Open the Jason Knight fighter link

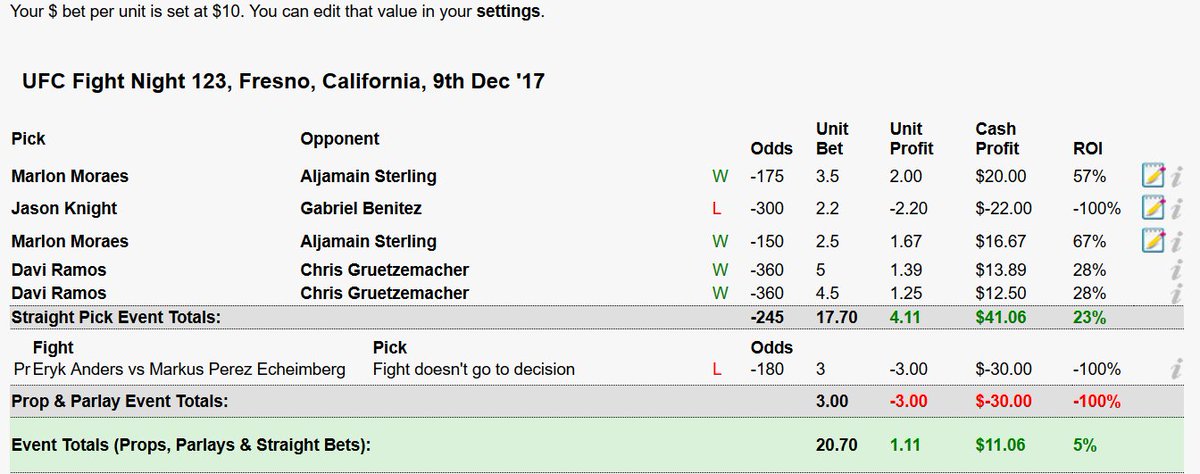(64, 209)
